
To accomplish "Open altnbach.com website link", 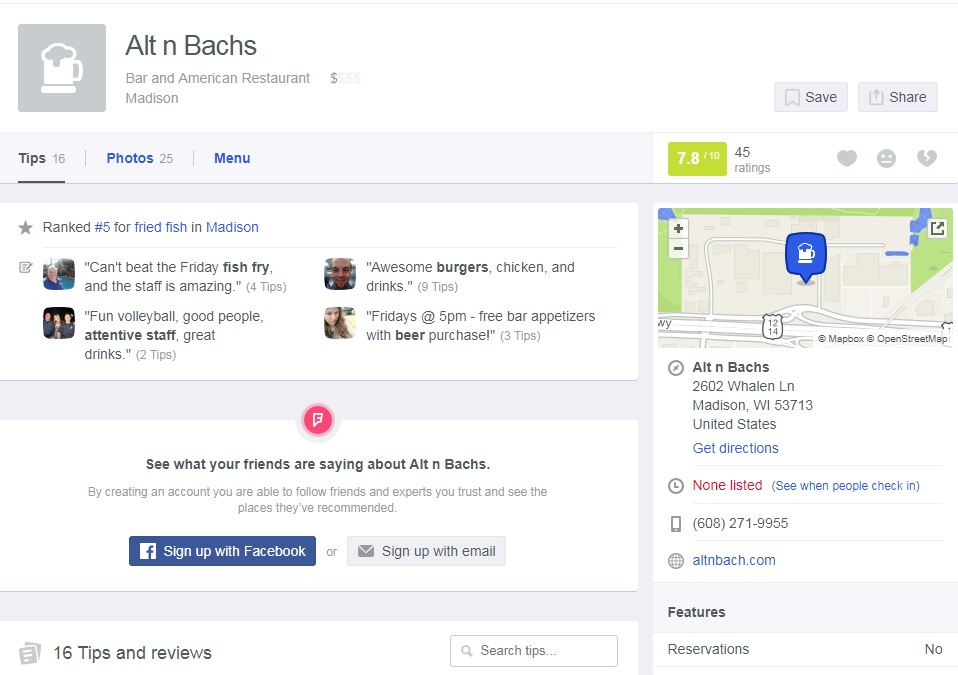I will click(x=734, y=560).
